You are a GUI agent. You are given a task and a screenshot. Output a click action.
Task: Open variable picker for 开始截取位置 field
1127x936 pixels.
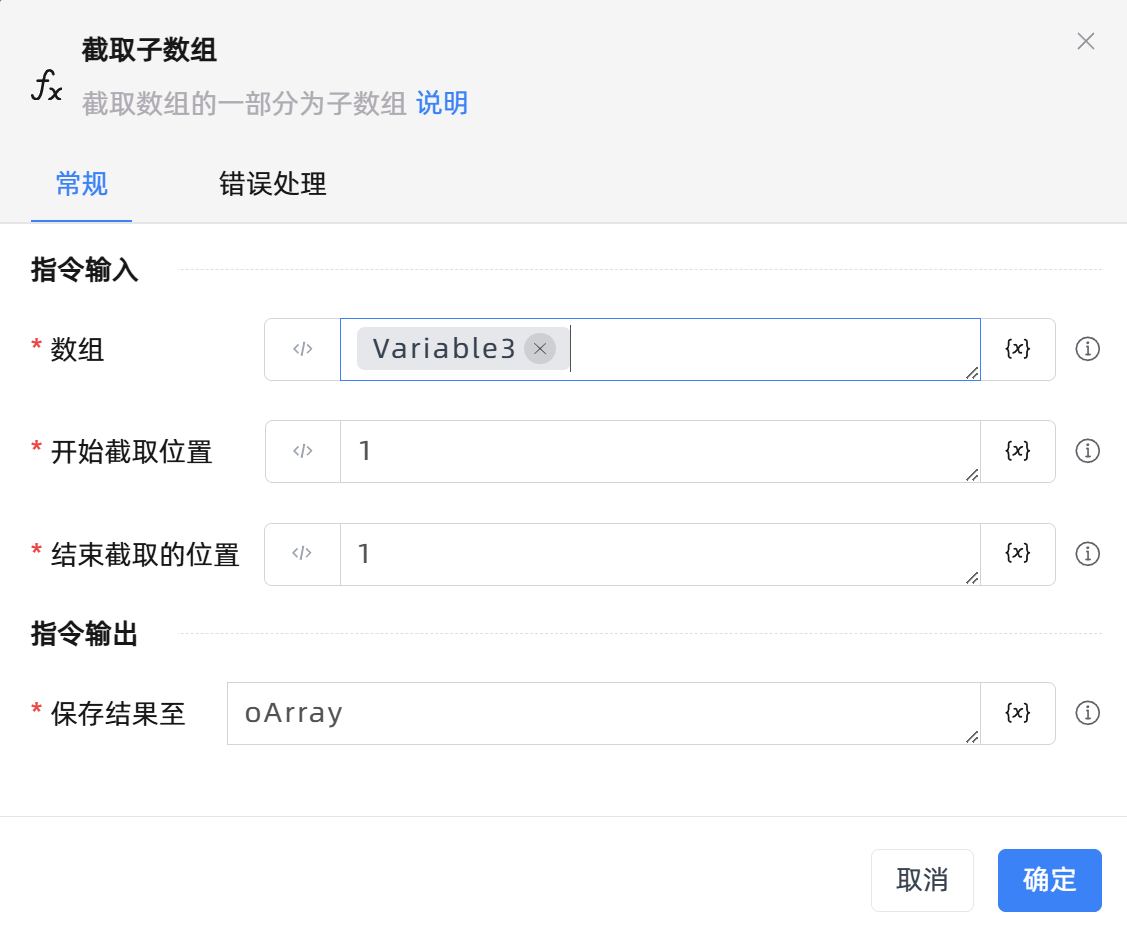pos(1017,452)
